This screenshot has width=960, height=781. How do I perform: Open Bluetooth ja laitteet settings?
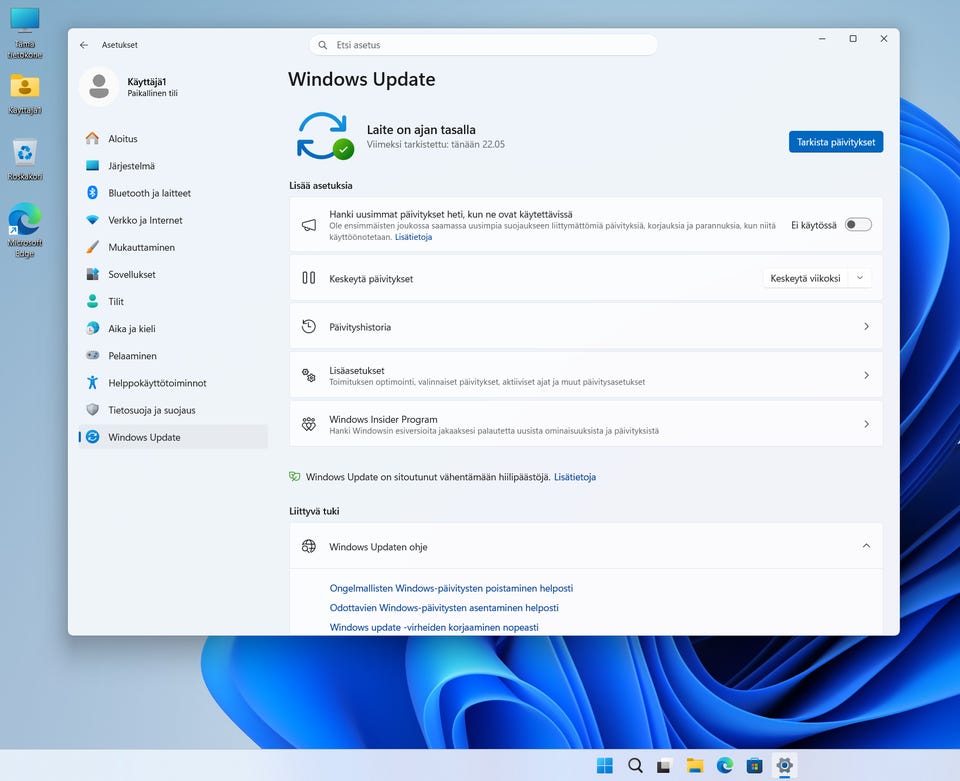point(173,193)
